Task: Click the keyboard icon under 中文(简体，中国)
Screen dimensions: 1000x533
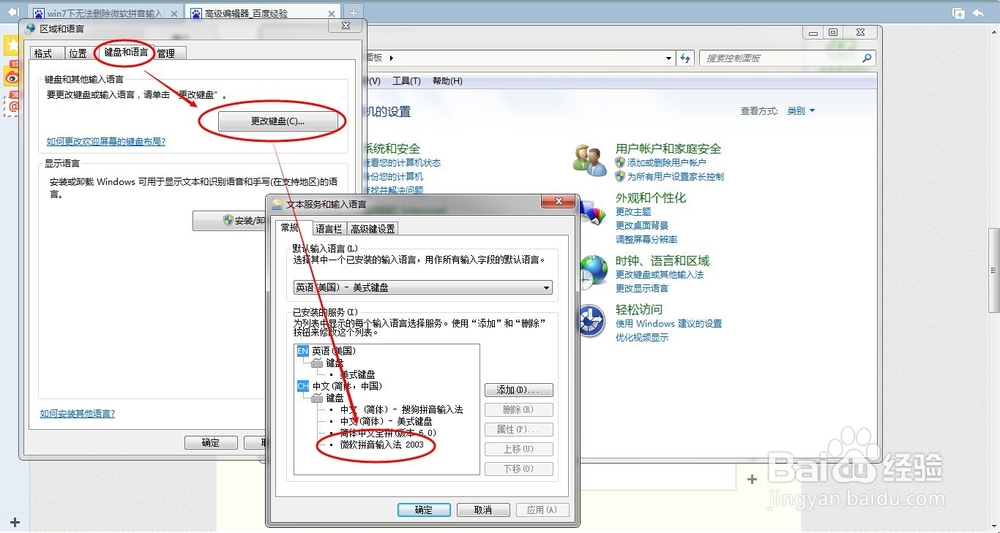Action: point(317,398)
